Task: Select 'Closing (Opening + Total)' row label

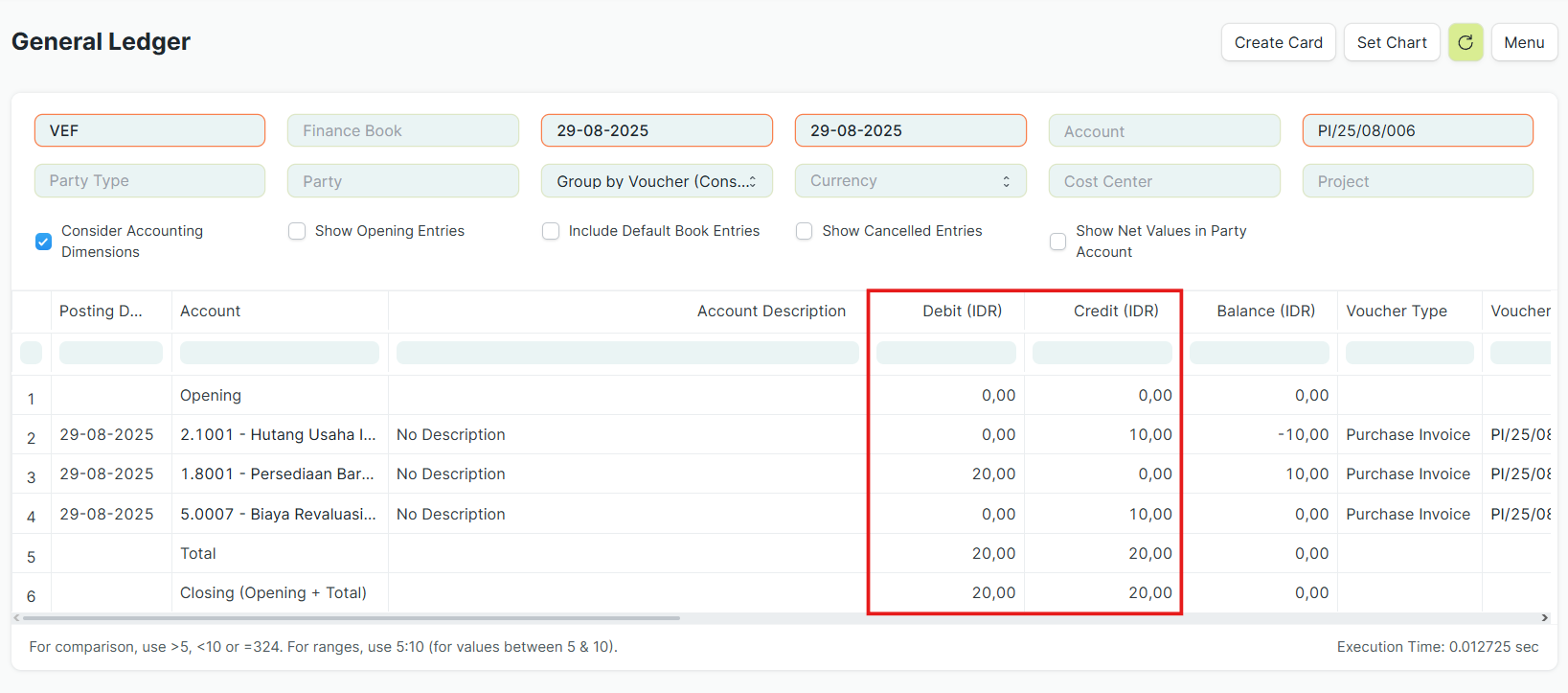Action: point(273,593)
